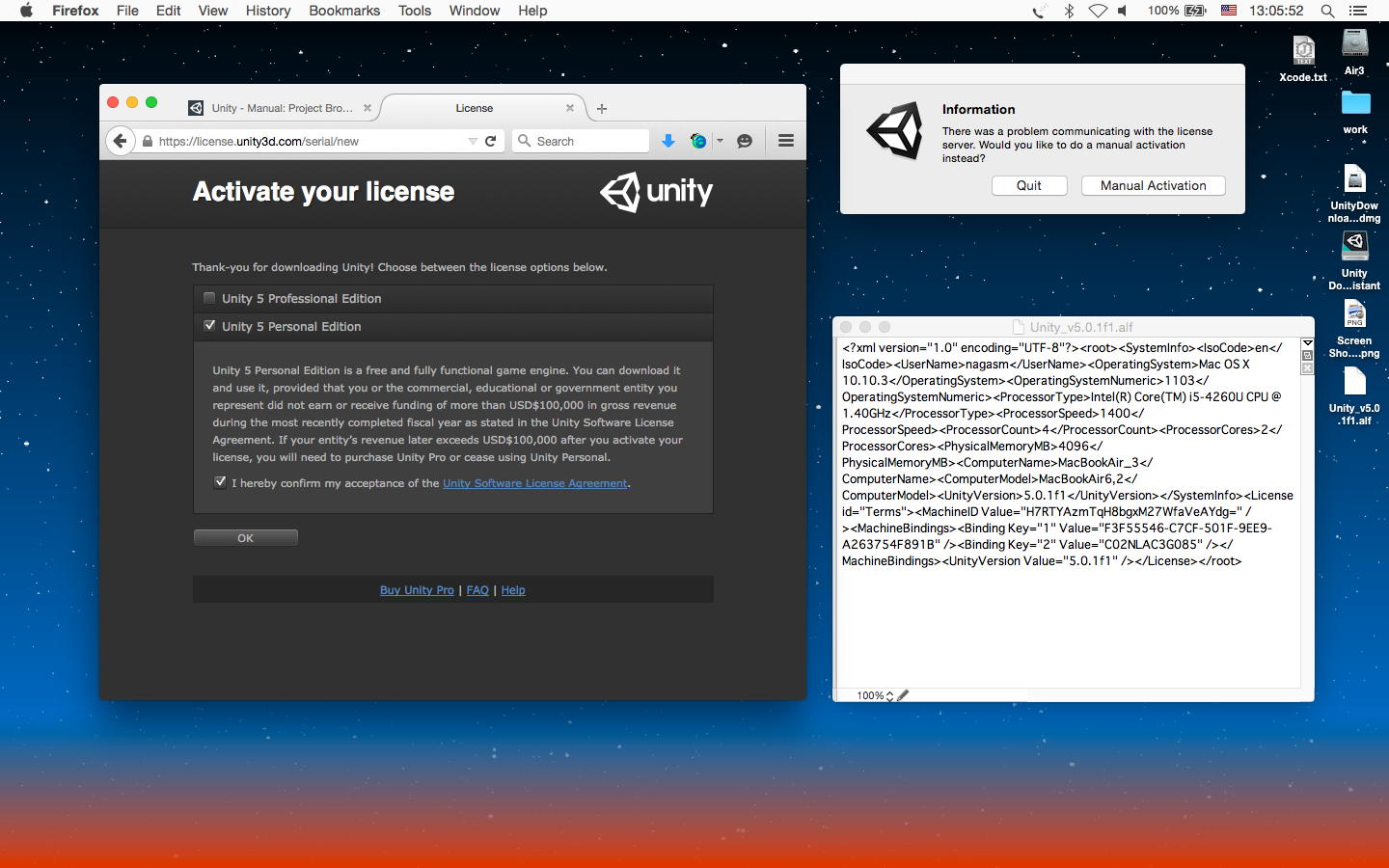Choose Manual Activation in the dialog
The image size is (1389, 868).
coord(1154,185)
